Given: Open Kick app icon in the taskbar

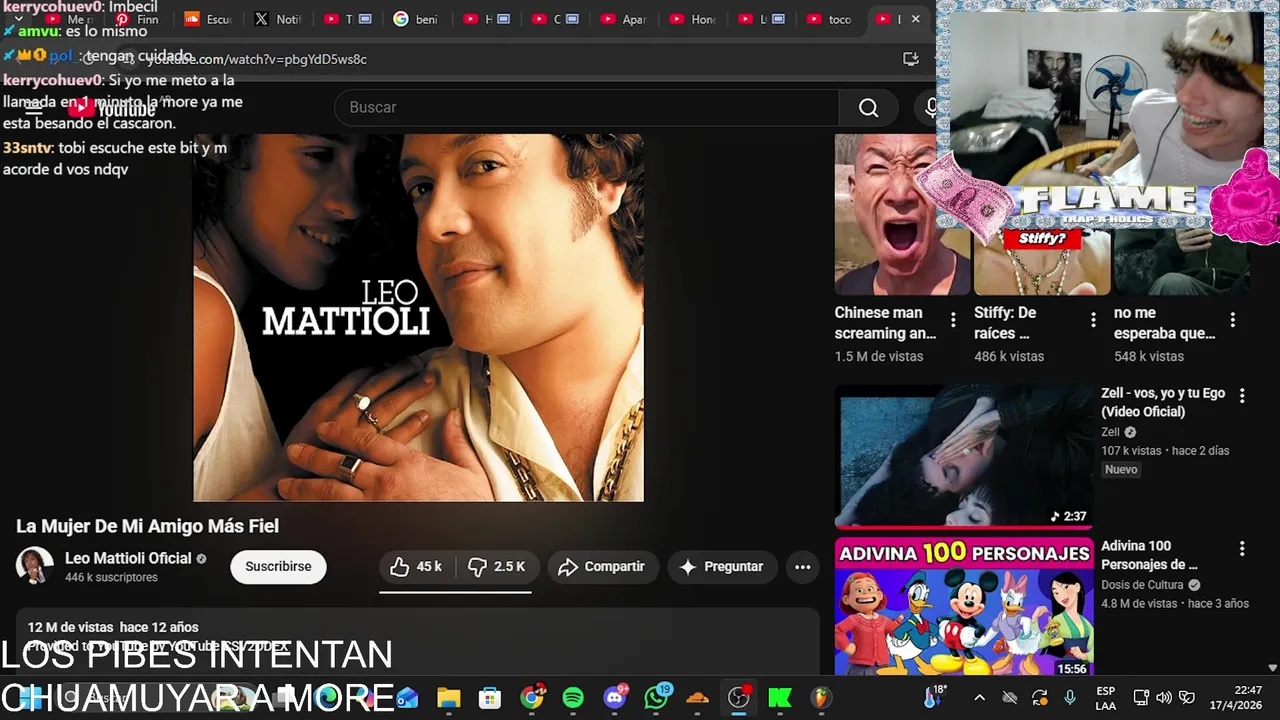Looking at the screenshot, I should coord(780,698).
